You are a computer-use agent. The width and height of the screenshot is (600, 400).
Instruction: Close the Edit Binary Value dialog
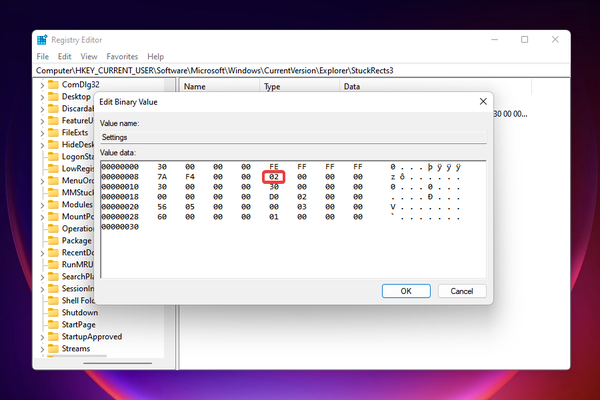(483, 101)
